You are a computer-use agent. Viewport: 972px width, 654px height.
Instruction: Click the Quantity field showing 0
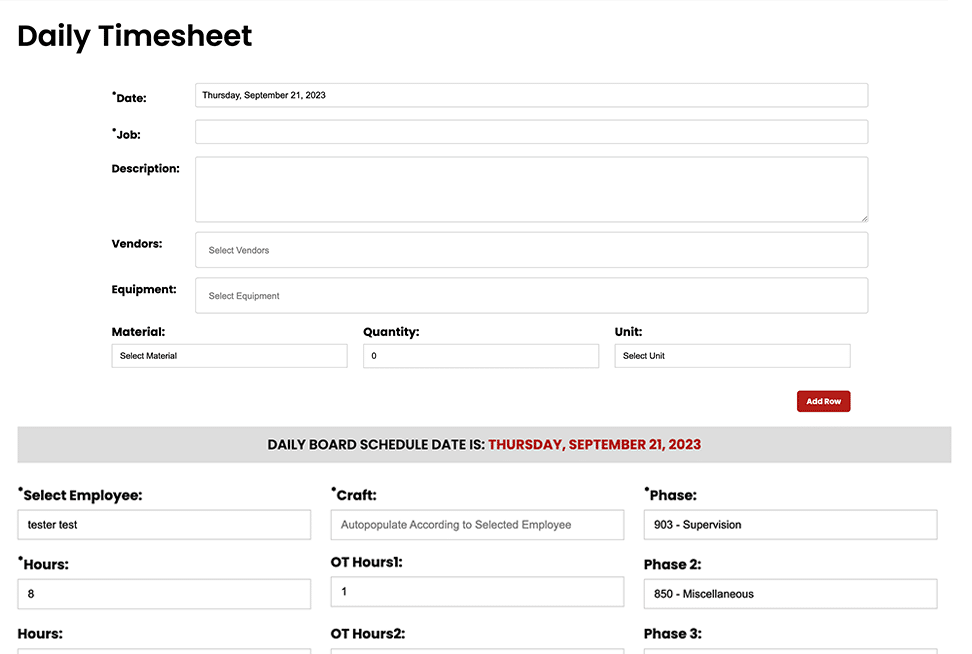[480, 356]
